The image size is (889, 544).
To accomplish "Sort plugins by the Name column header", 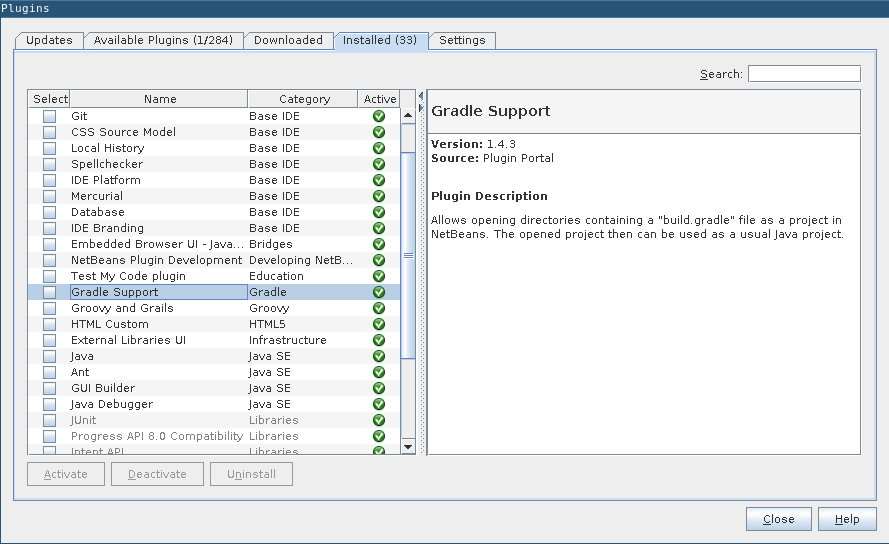I will (x=159, y=99).
